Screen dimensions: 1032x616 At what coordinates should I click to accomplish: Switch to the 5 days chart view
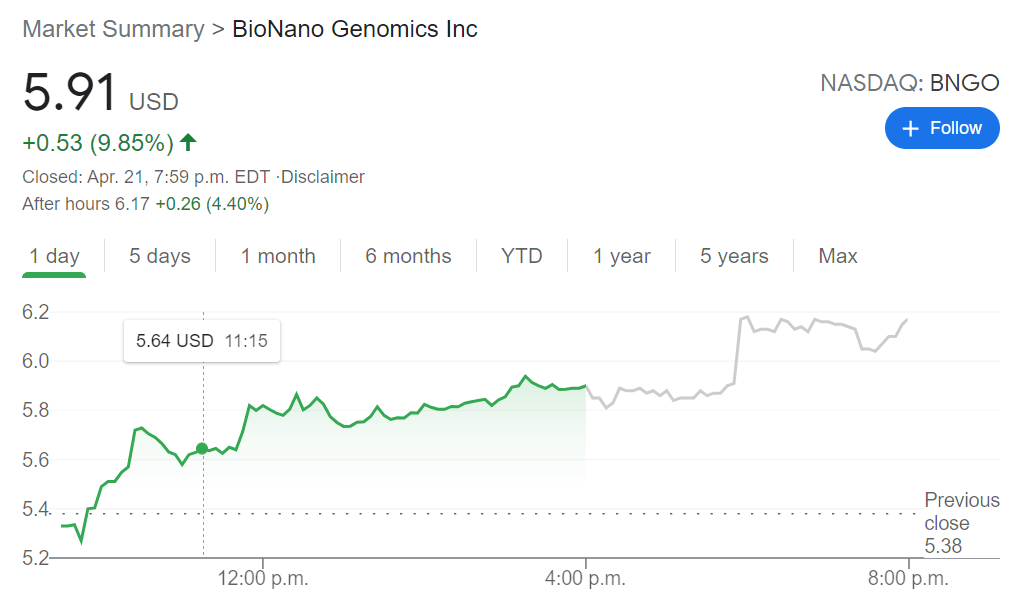pos(159,256)
